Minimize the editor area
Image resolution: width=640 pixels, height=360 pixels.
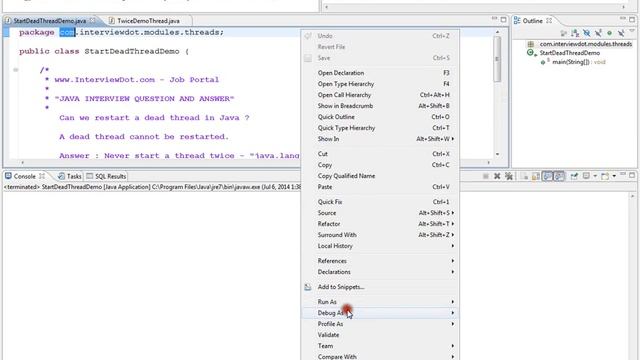click(x=494, y=19)
